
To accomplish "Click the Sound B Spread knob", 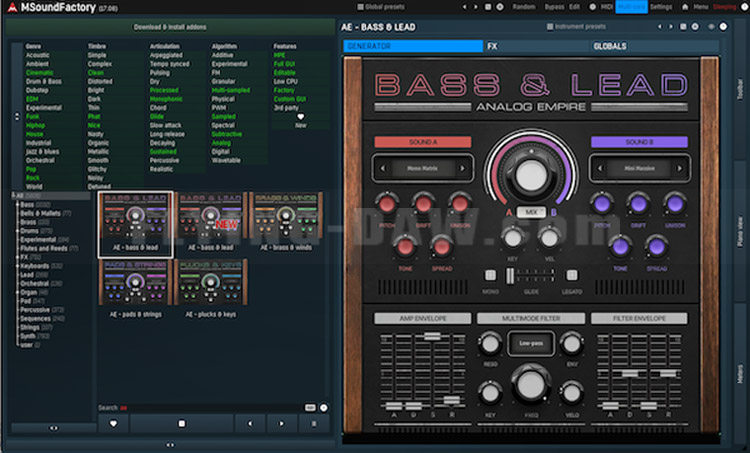I will 657,247.
